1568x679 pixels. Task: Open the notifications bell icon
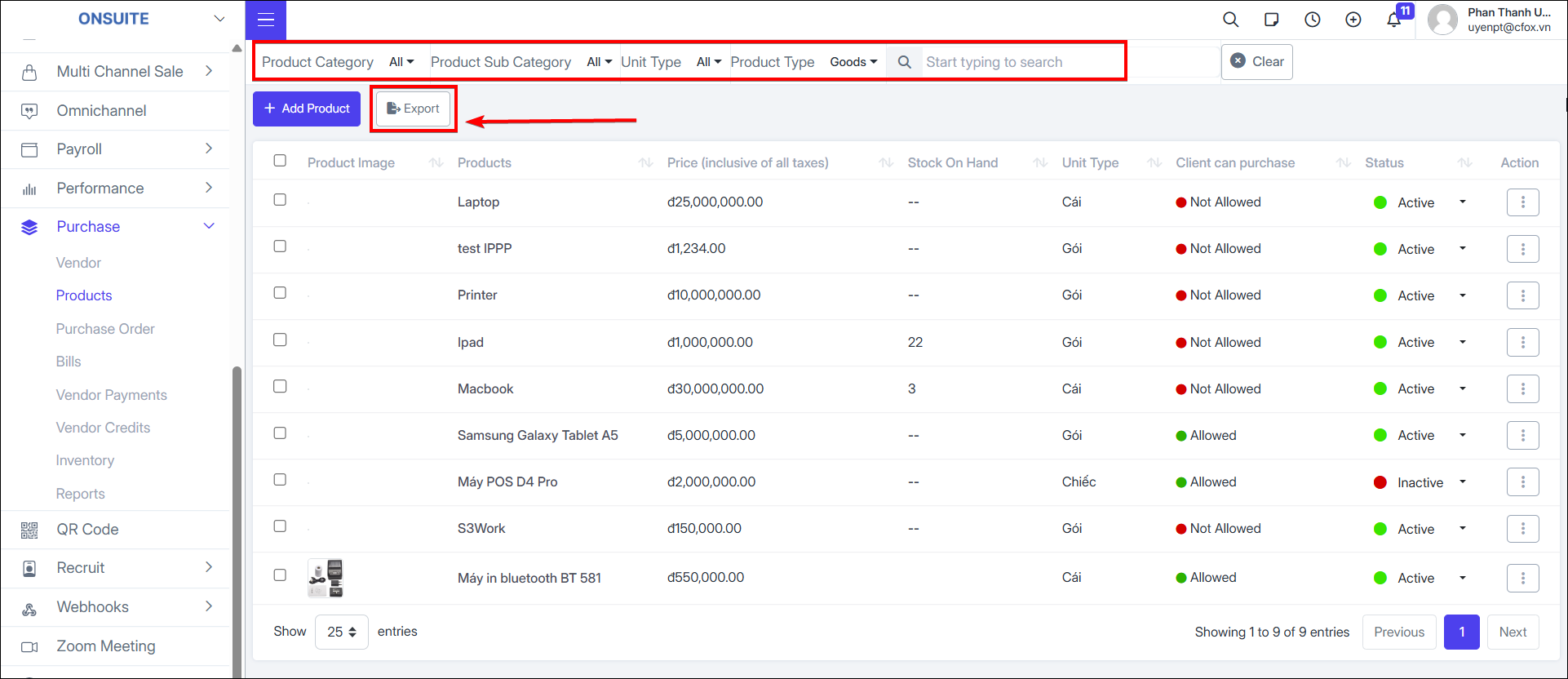click(x=1394, y=20)
